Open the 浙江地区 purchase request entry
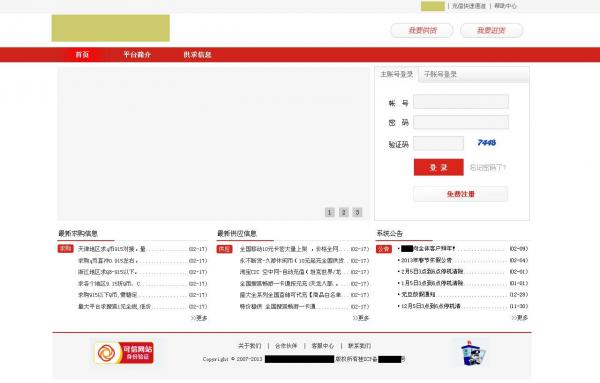Viewport: 600px width, 383px height. 108,272
